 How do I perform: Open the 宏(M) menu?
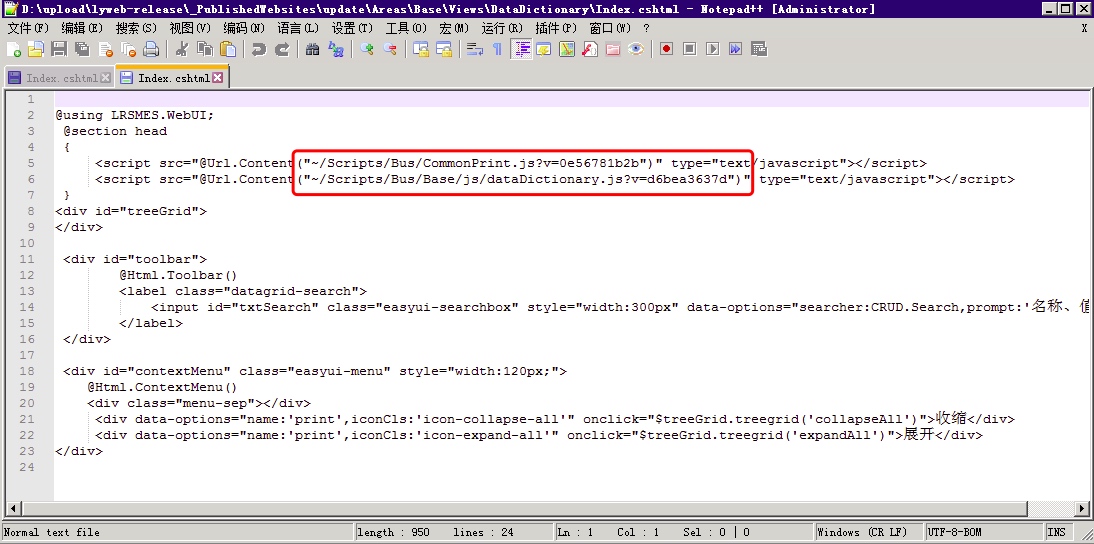pyautogui.click(x=454, y=28)
